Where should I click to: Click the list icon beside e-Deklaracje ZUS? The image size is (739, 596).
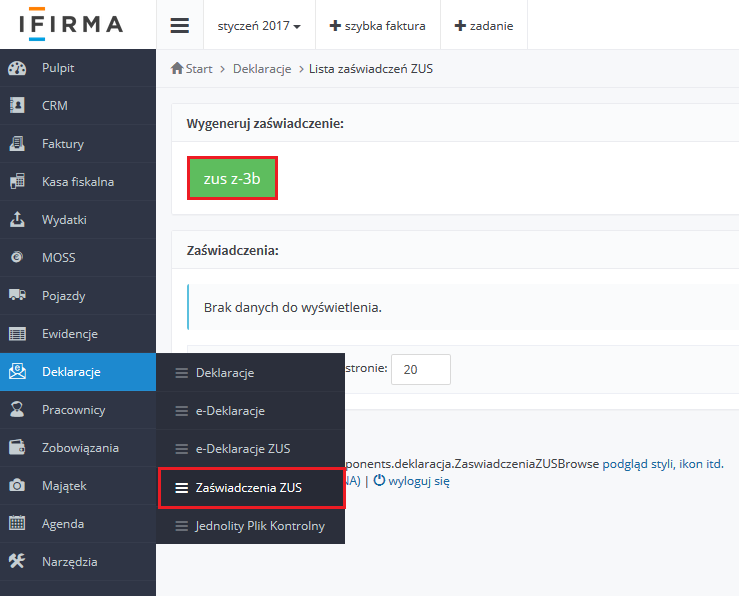click(x=181, y=449)
